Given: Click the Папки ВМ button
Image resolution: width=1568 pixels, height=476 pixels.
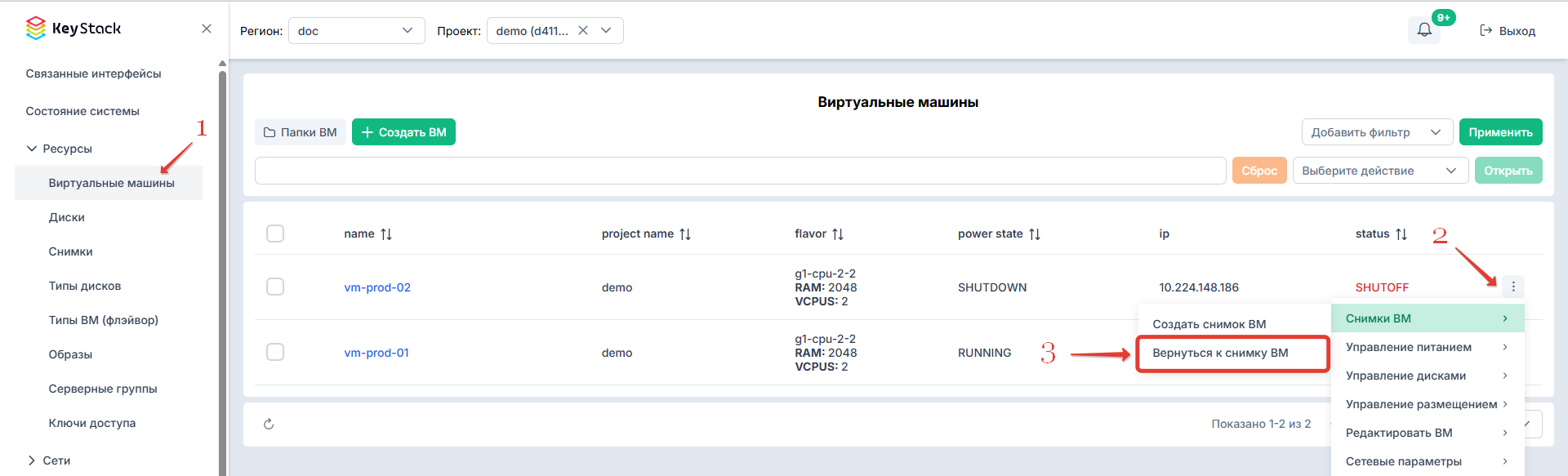Looking at the screenshot, I should point(300,132).
